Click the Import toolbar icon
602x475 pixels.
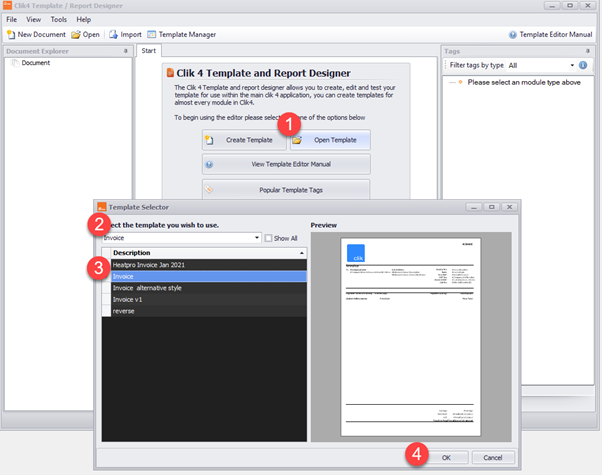[x=113, y=34]
